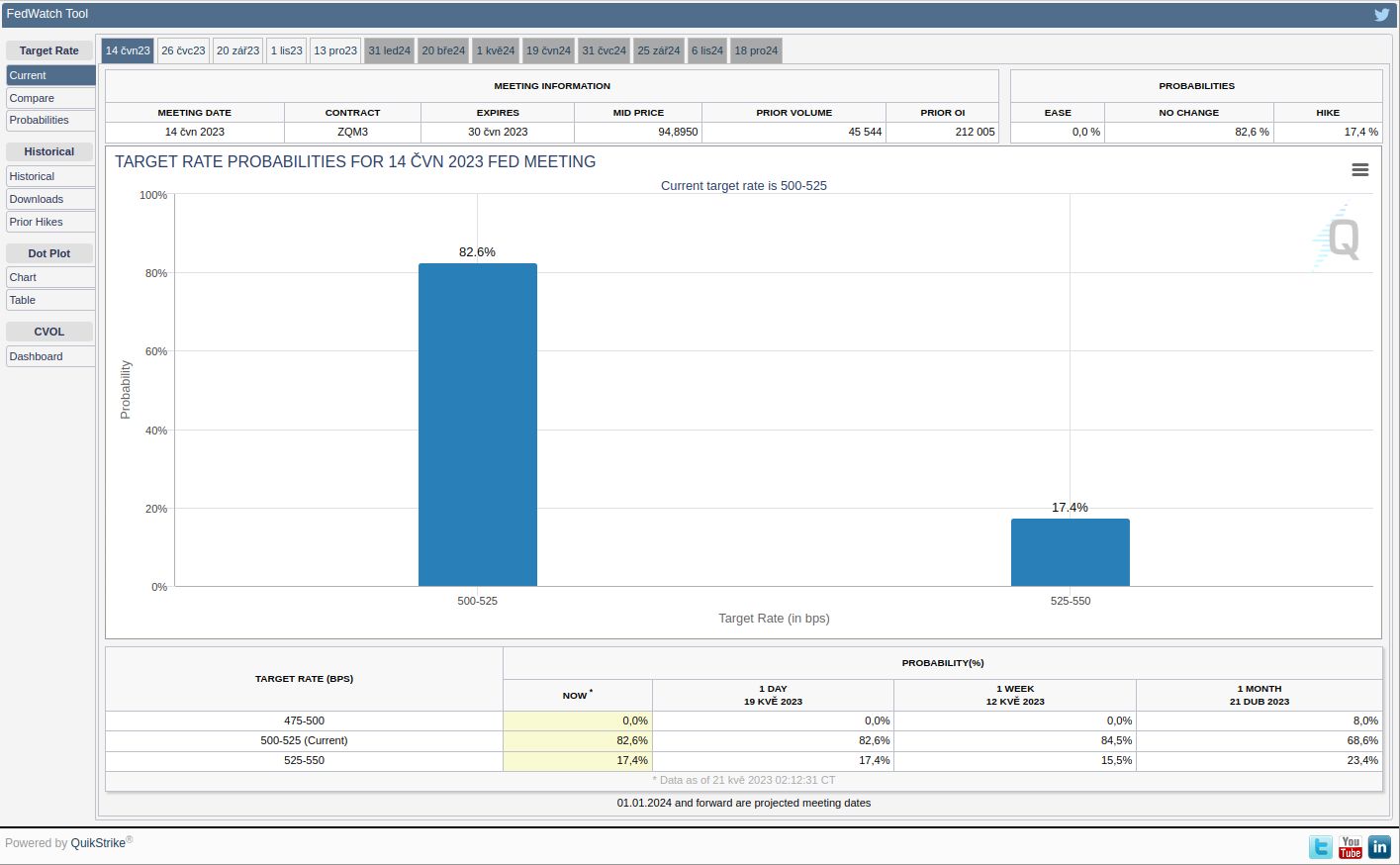1400x865 pixels.
Task: Open the CVOL Dashboard item
Action: tap(50, 356)
